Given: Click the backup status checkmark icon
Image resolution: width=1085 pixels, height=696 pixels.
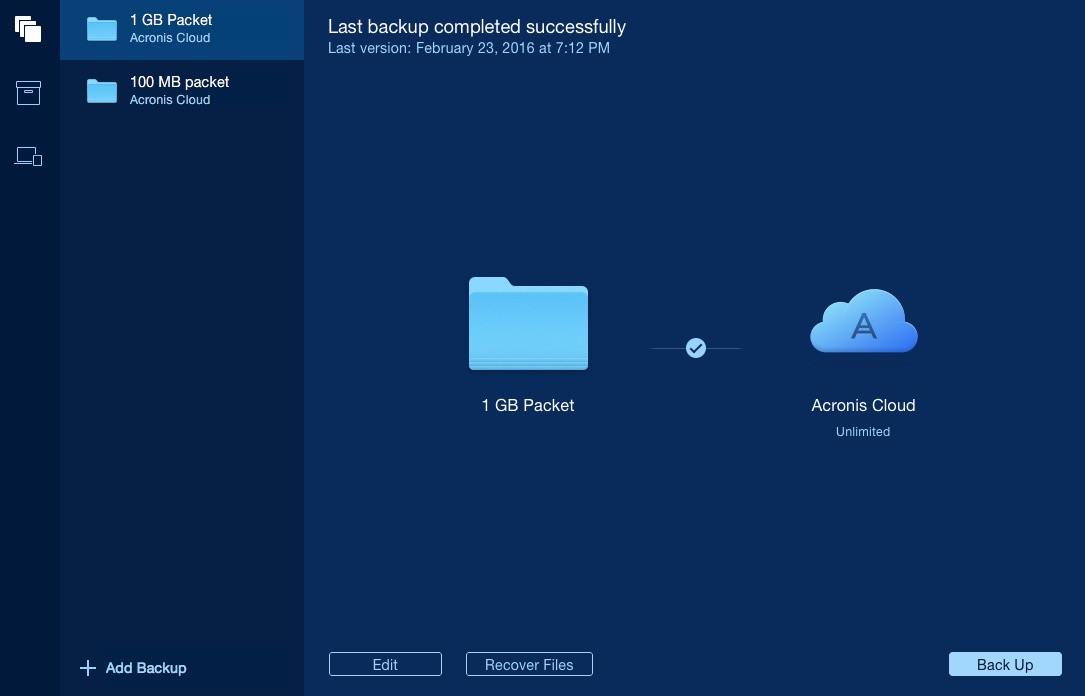Looking at the screenshot, I should 696,348.
